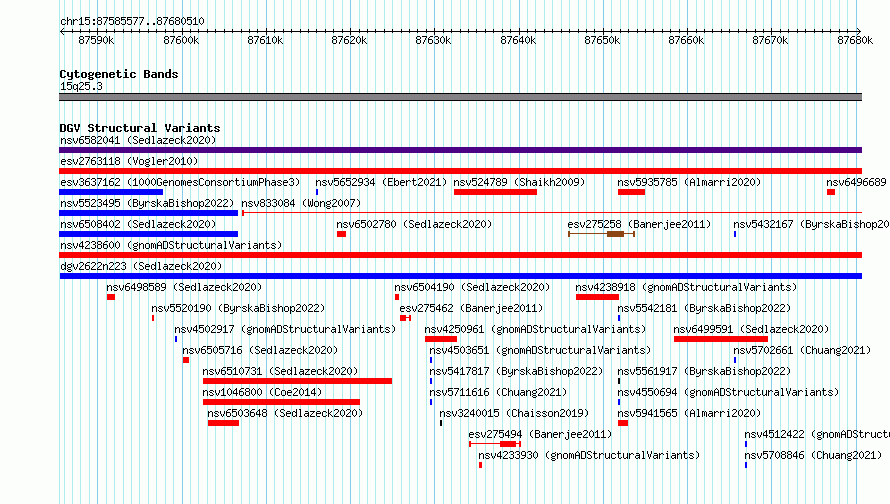Click nsv4233930 (gnomADStructuralVariants) label
The height and width of the screenshot is (504, 890).
pyautogui.click(x=589, y=455)
